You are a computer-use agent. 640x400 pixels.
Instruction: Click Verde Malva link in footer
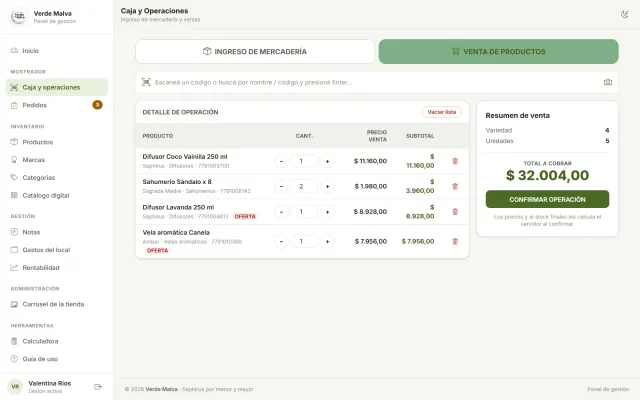click(x=161, y=389)
